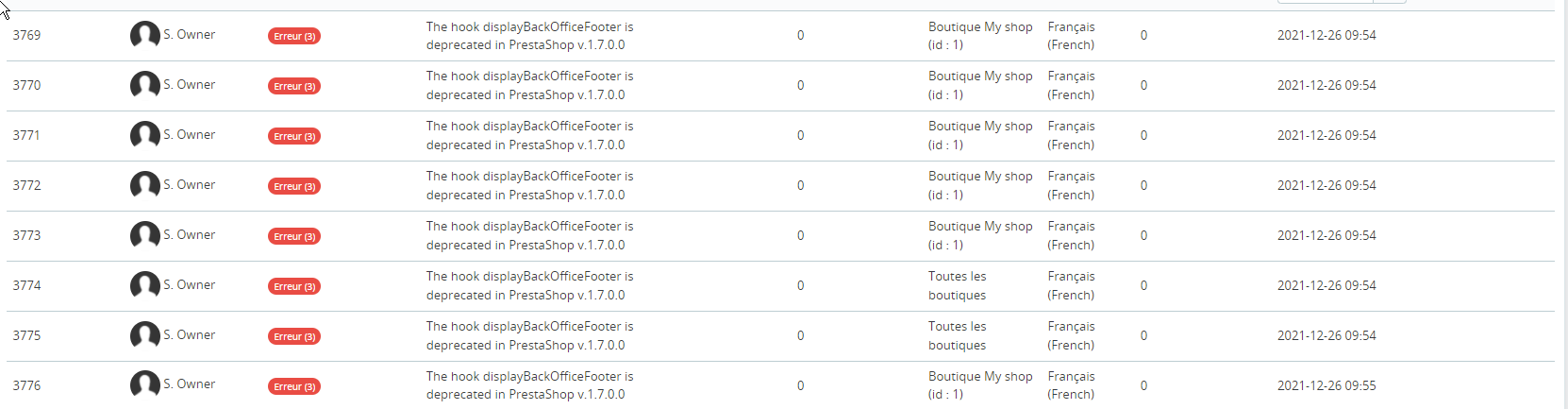Screen dimensions: 1568x409
Task: Click deprecated hook message in row 3776
Action: [529, 385]
